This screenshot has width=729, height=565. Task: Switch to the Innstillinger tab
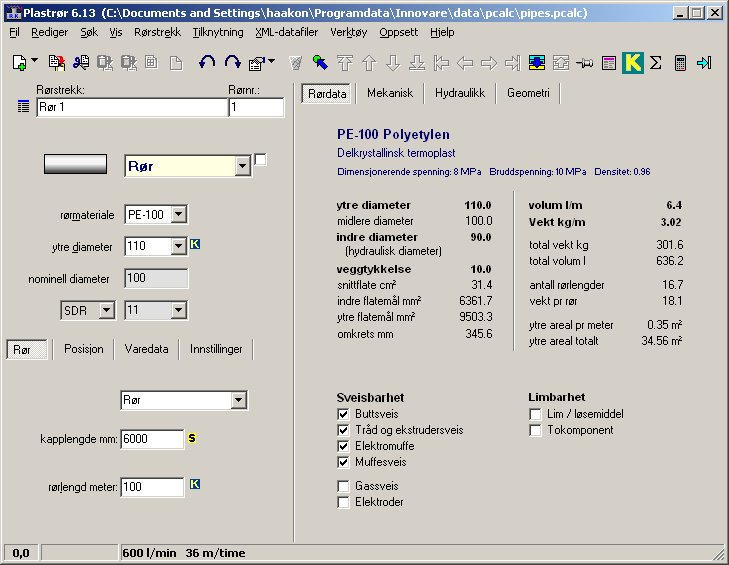click(216, 349)
